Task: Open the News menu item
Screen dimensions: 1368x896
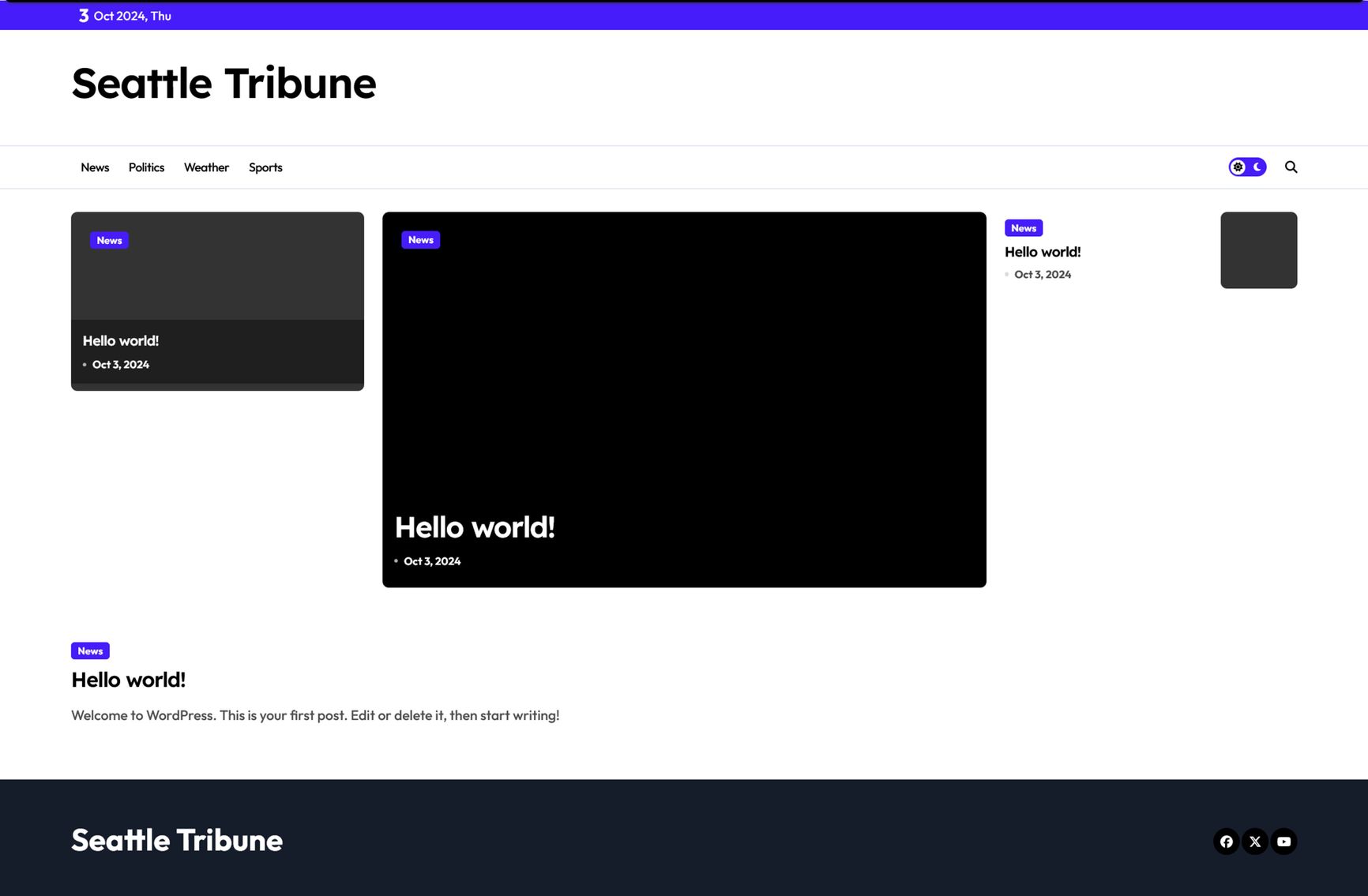Action: coord(95,167)
